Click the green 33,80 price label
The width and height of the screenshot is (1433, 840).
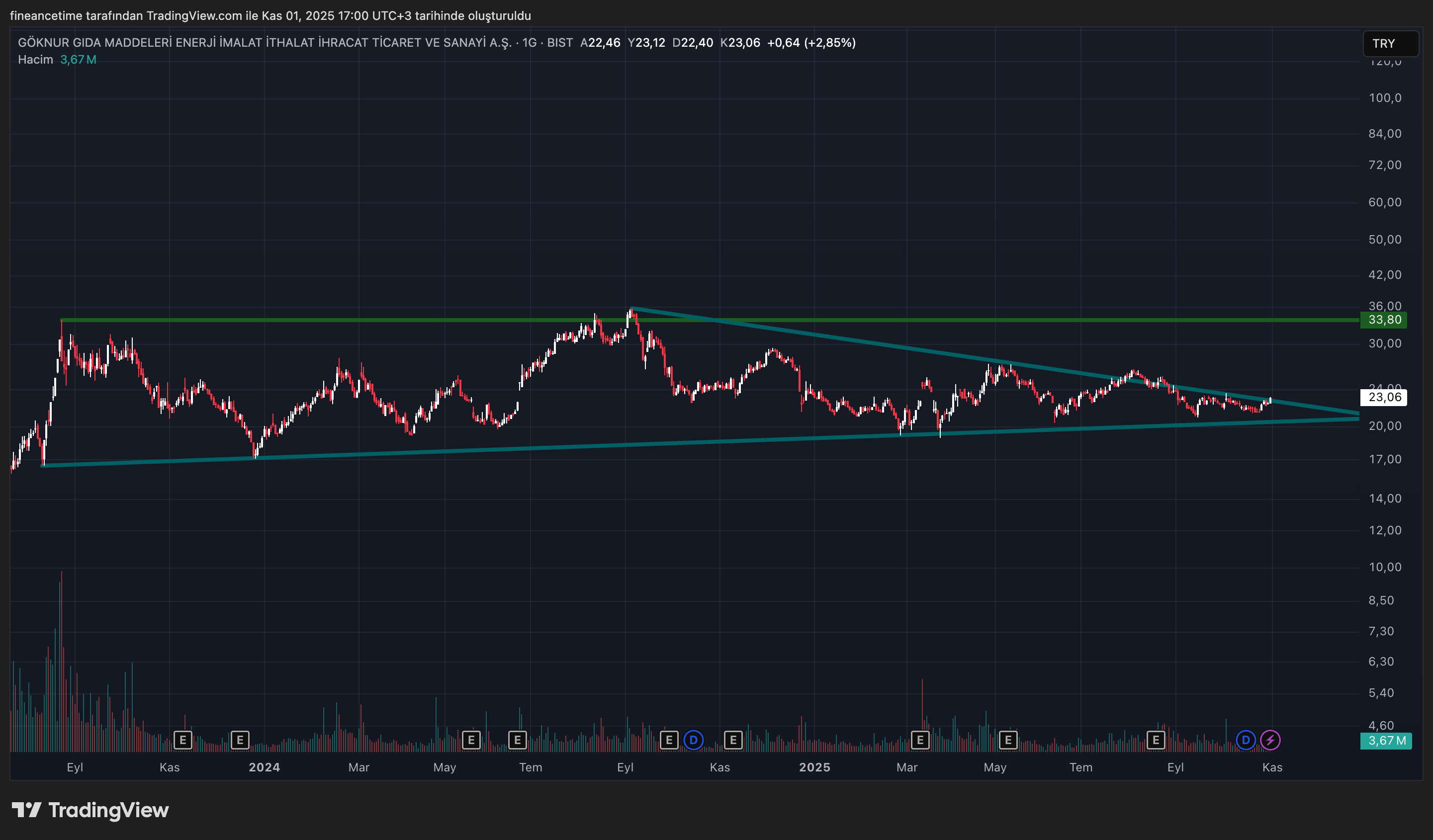pos(1384,320)
